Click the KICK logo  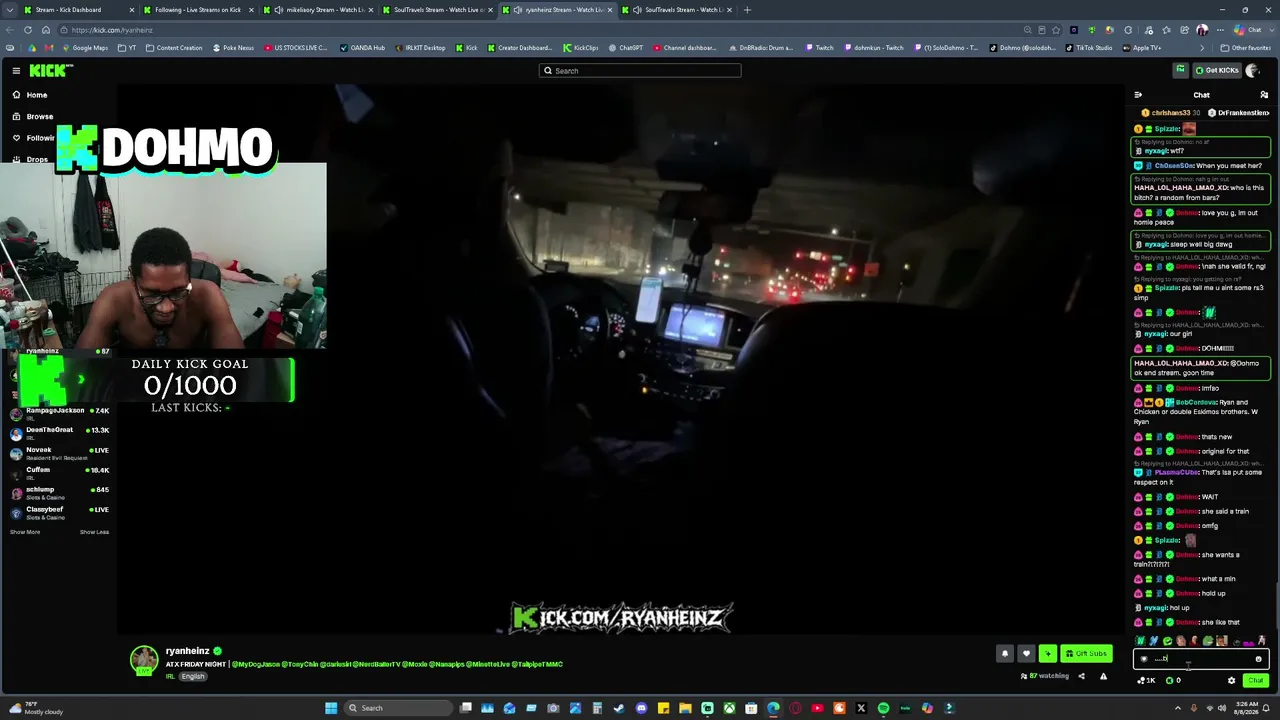[50, 70]
